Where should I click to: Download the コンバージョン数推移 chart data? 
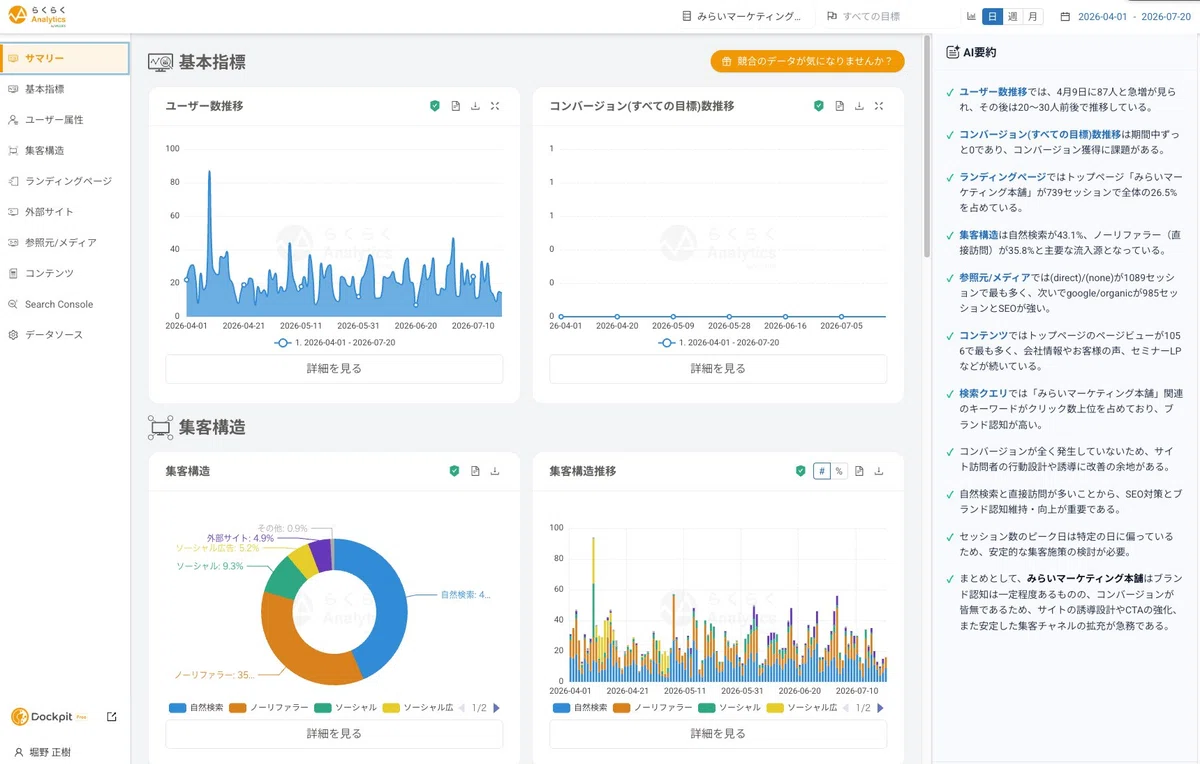pyautogui.click(x=859, y=106)
